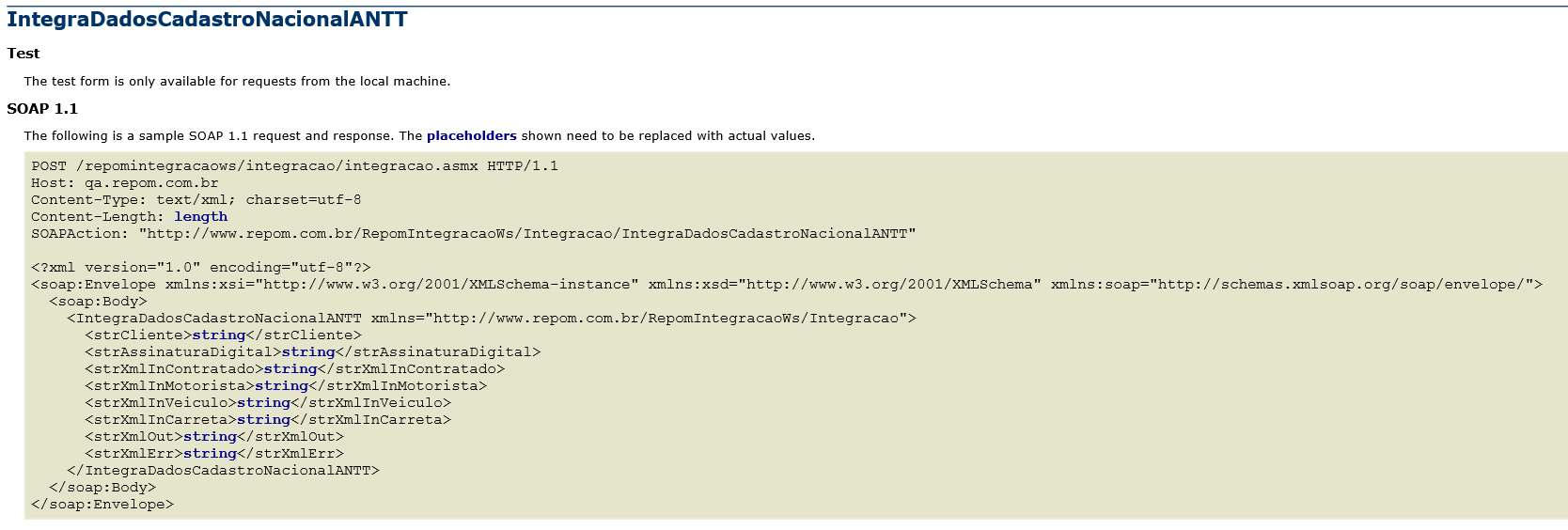Click the SOAP 1.1 section heading

(x=42, y=109)
